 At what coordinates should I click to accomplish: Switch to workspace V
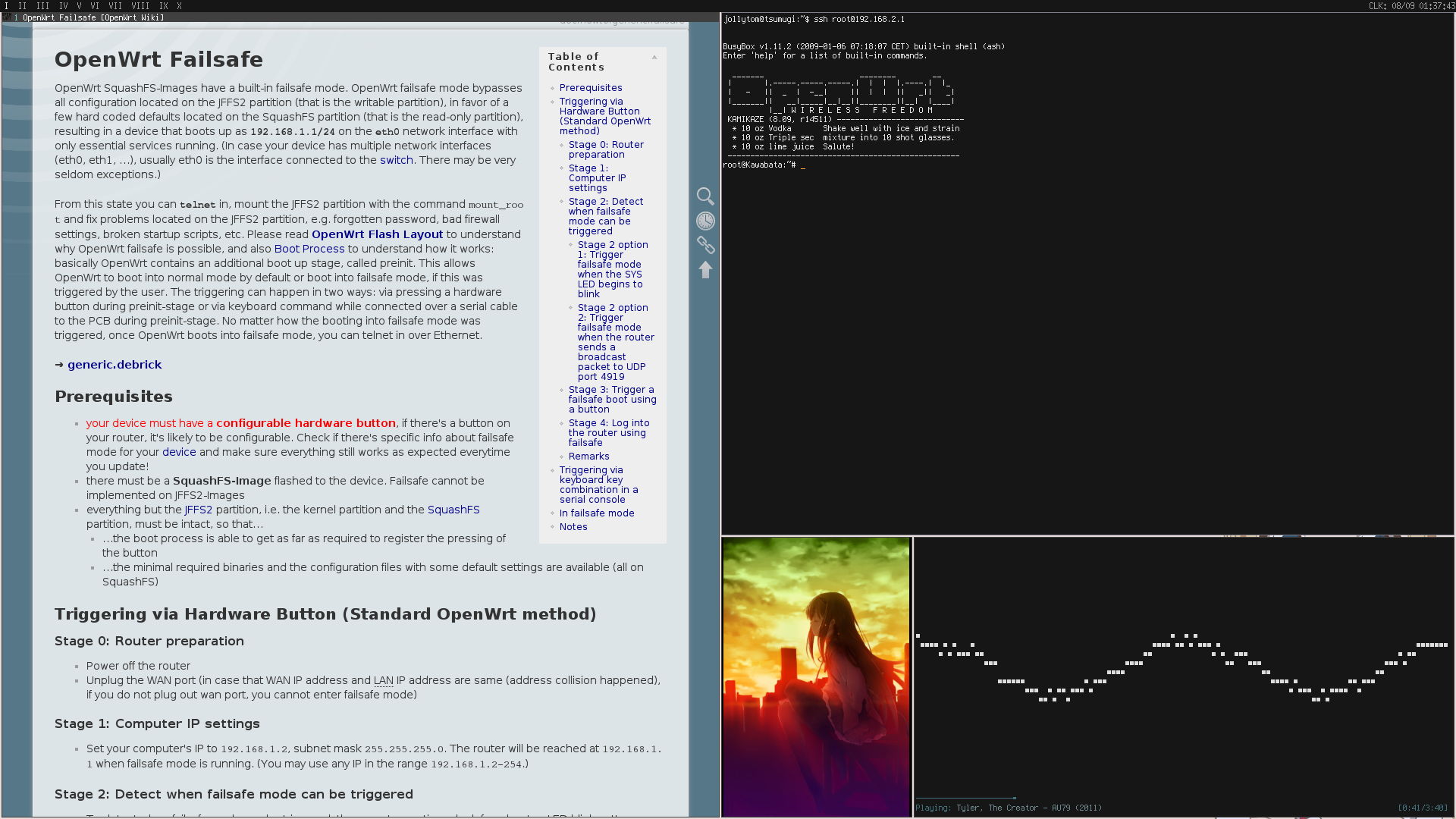(79, 5)
